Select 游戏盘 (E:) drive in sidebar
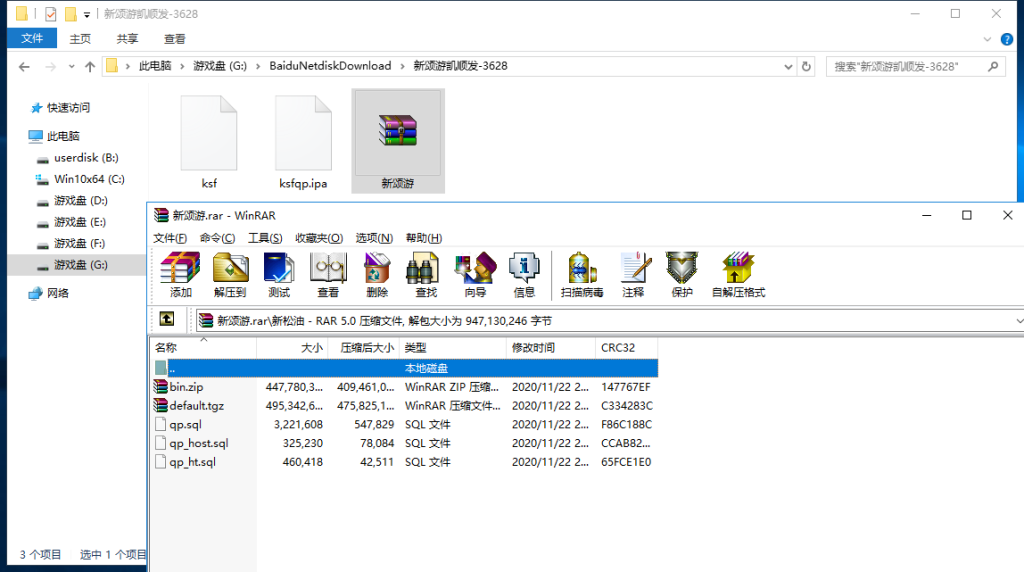Image resolution: width=1024 pixels, height=572 pixels. click(80, 222)
